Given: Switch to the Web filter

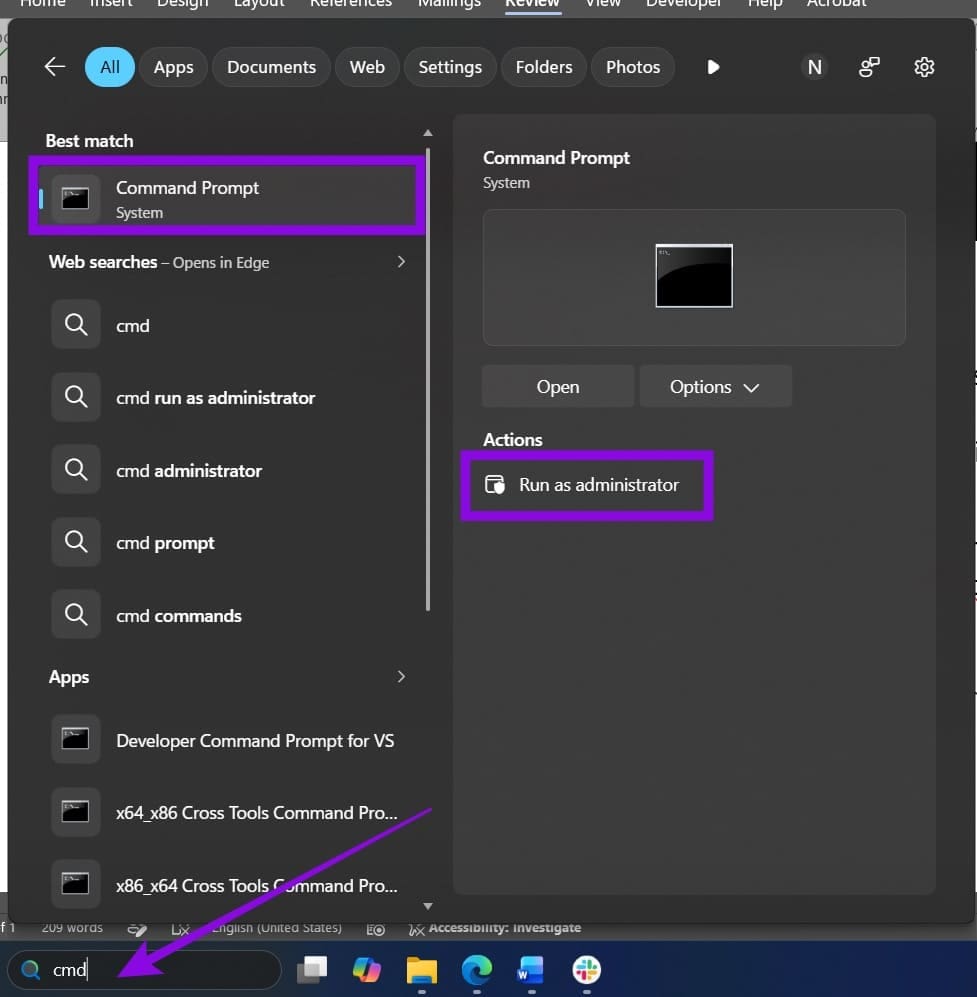Looking at the screenshot, I should [367, 67].
